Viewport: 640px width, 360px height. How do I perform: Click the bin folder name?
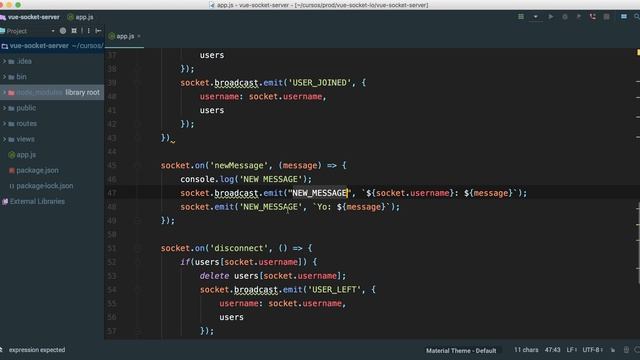[21, 77]
